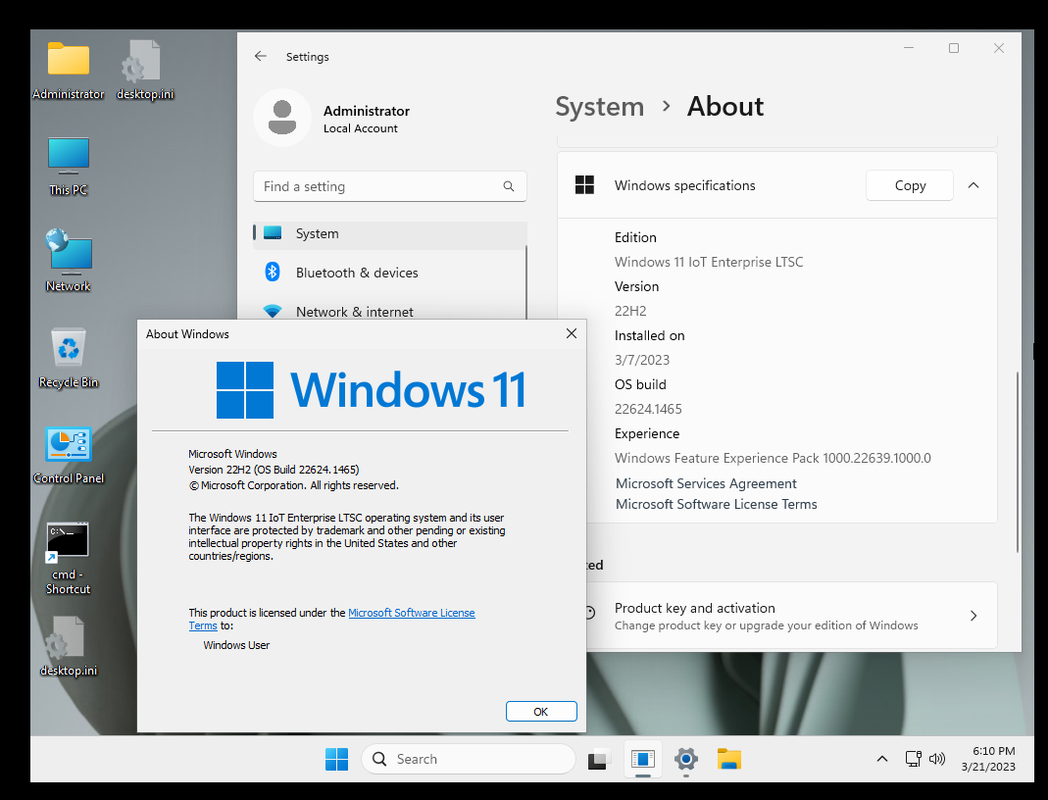This screenshot has width=1048, height=800.
Task: Click the Administrator account avatar
Action: click(282, 118)
